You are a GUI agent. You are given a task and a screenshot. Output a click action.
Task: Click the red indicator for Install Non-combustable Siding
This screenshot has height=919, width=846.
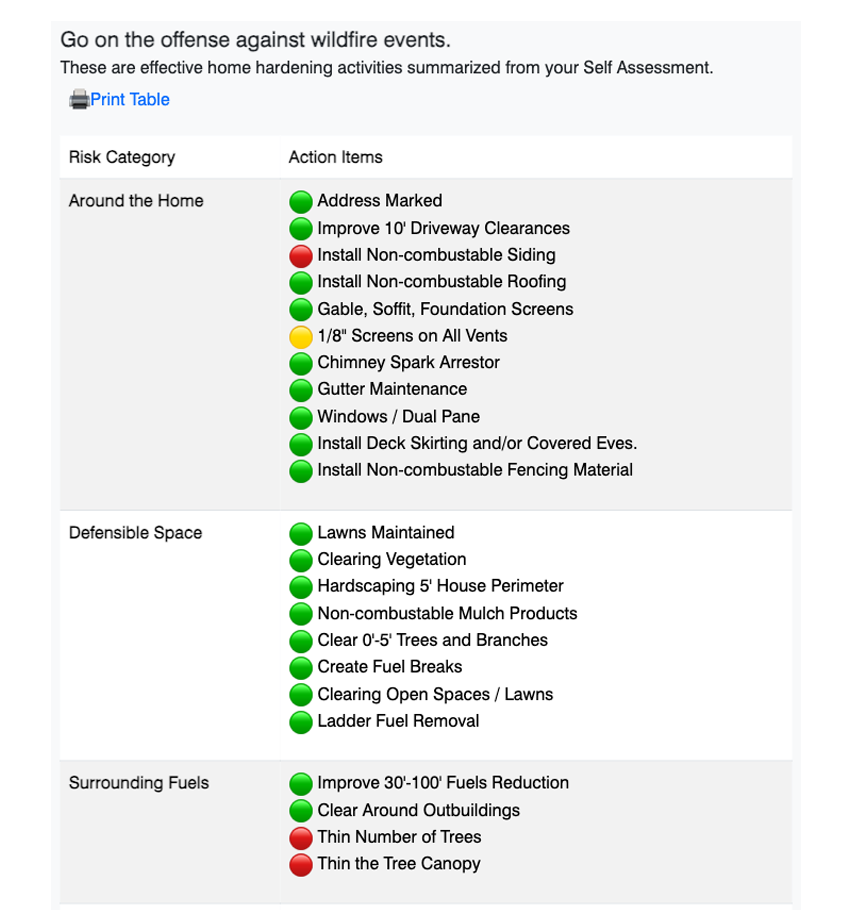pos(301,255)
